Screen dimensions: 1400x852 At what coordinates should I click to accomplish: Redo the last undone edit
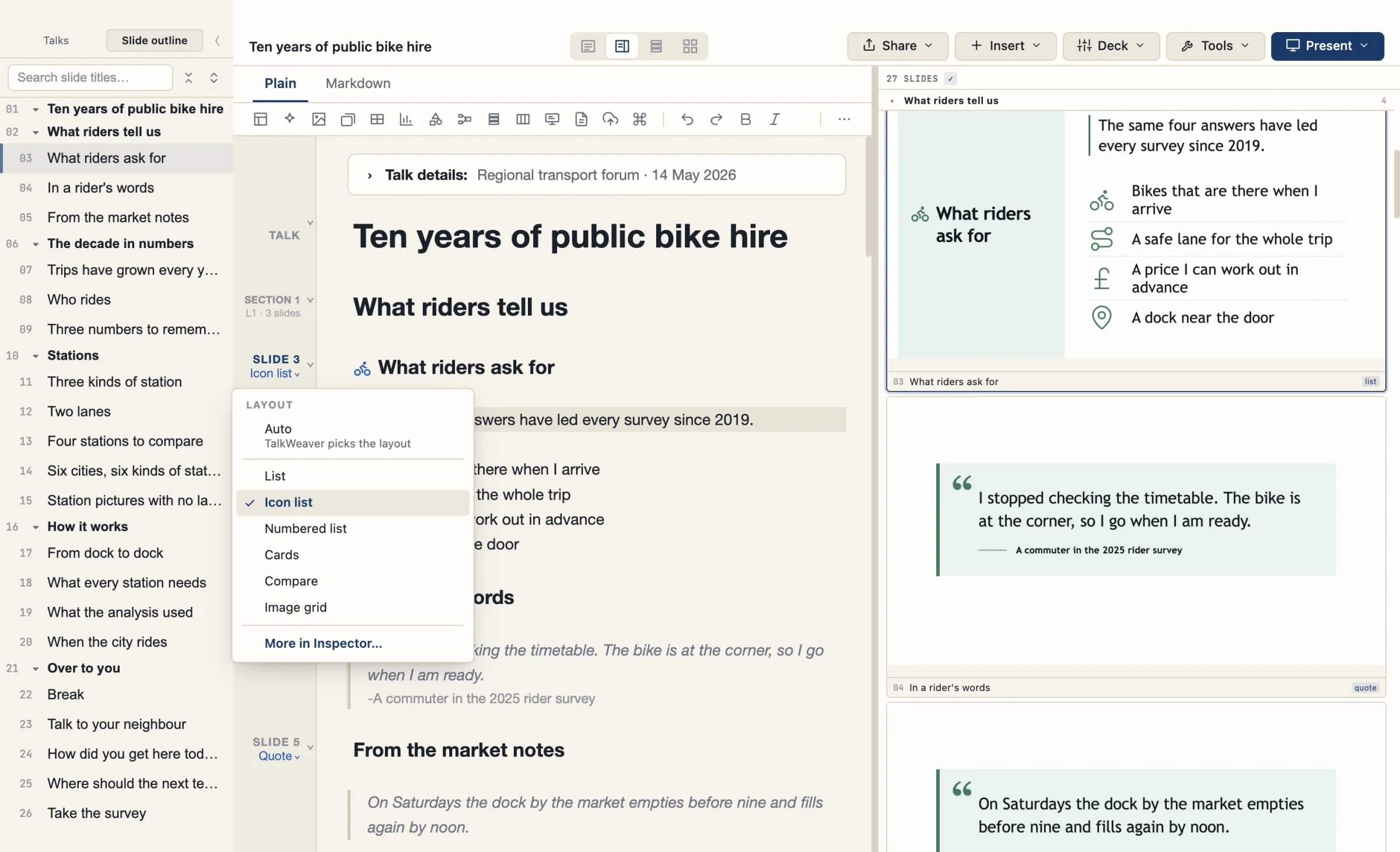pos(716,120)
